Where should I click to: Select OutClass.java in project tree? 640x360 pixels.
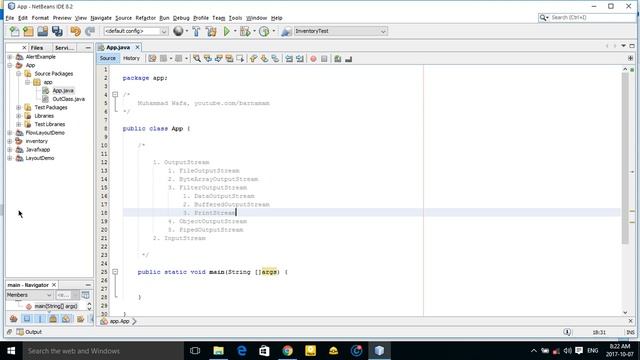coord(68,99)
